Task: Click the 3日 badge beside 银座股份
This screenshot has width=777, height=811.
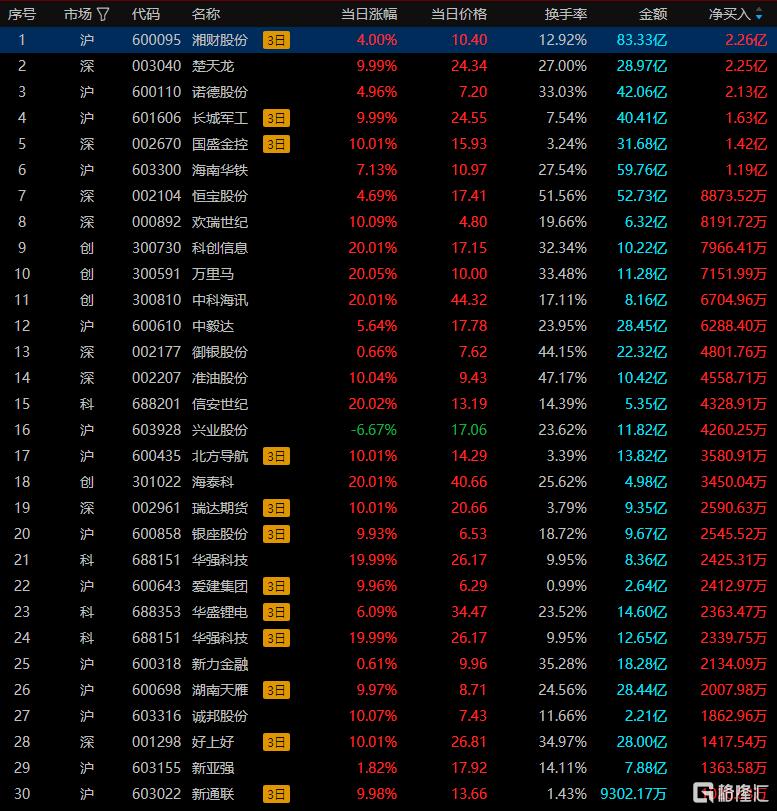Action: 276,534
